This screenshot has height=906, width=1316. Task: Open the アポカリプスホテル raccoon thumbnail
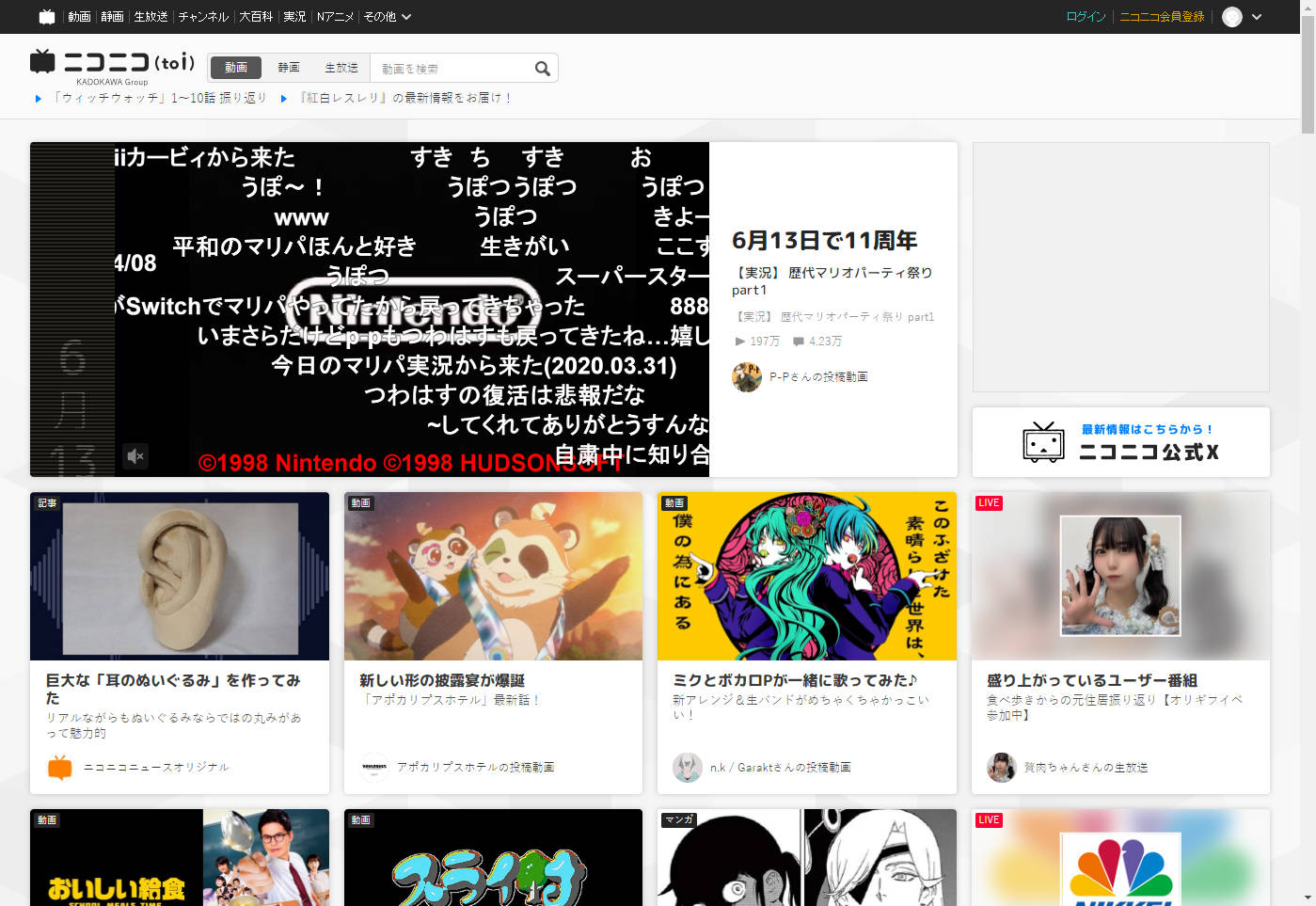493,576
